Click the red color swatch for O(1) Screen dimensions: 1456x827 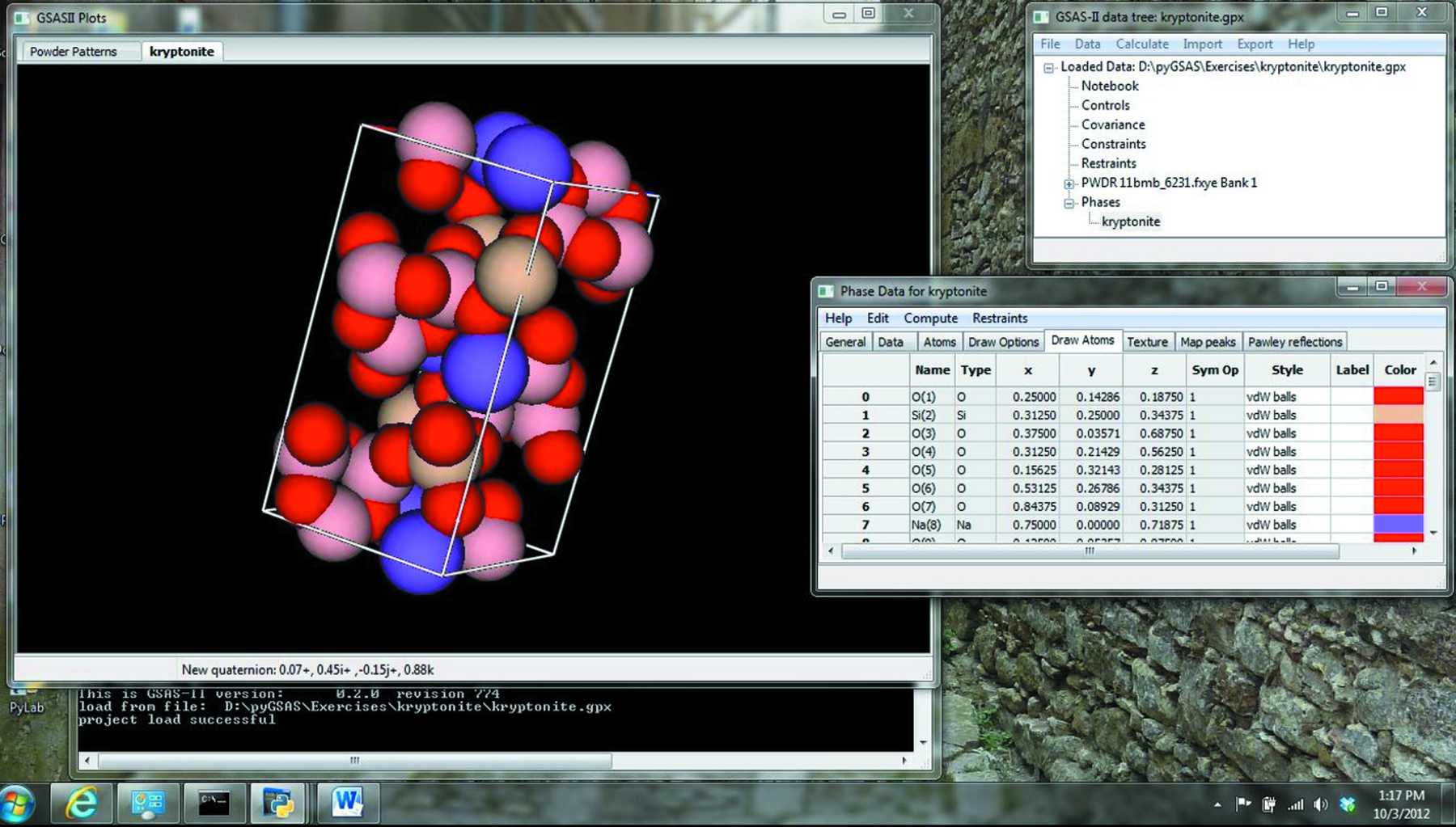[1399, 397]
